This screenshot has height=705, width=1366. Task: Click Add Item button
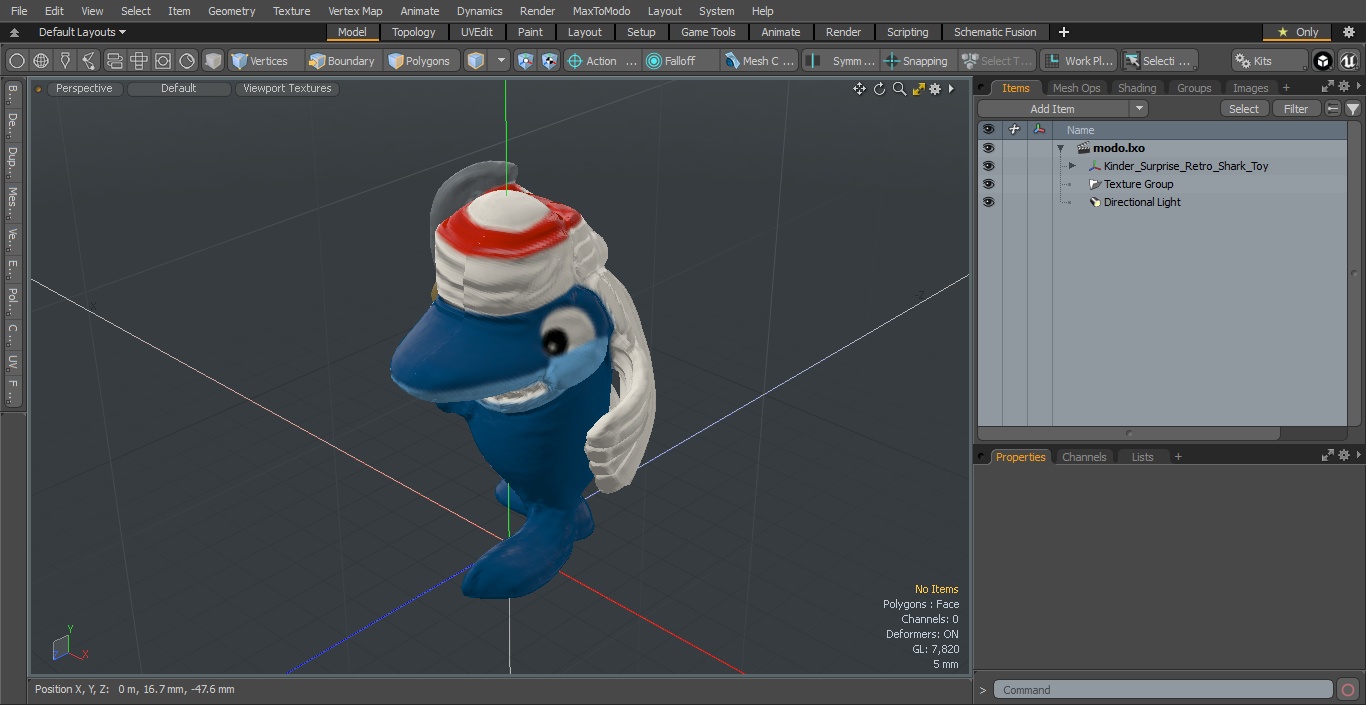1052,109
